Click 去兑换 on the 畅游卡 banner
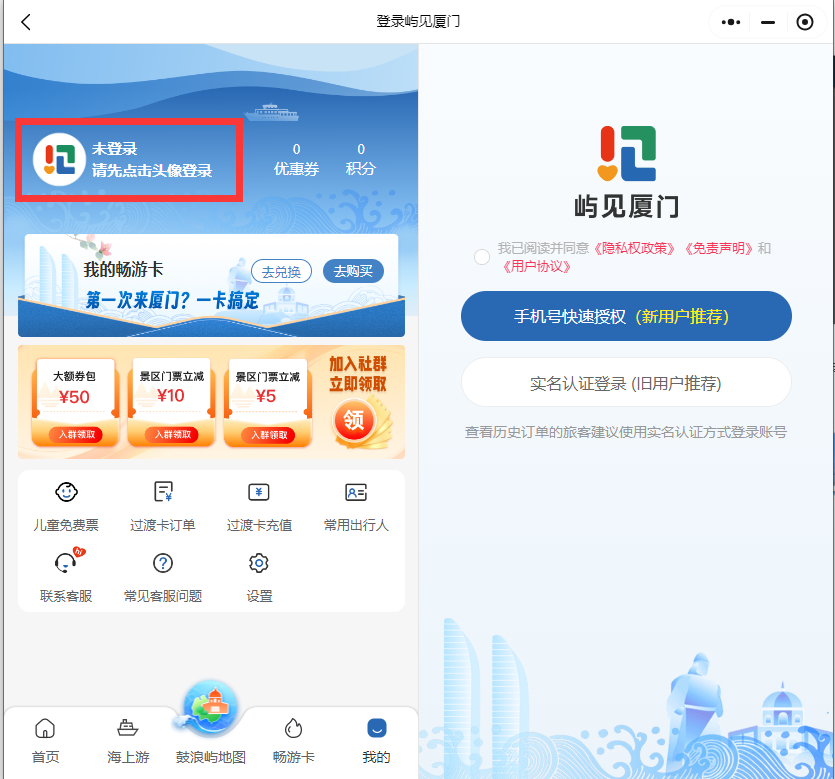 tap(281, 272)
